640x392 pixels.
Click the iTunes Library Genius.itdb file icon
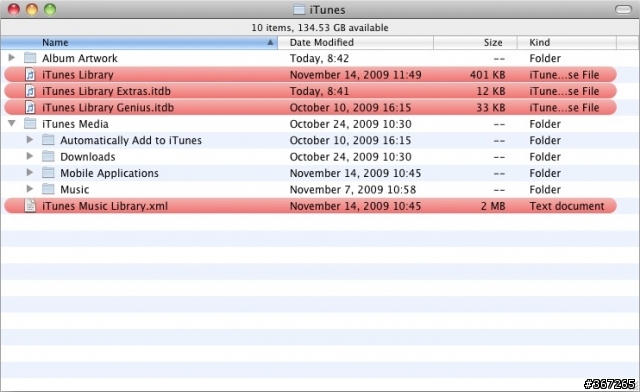pos(30,107)
